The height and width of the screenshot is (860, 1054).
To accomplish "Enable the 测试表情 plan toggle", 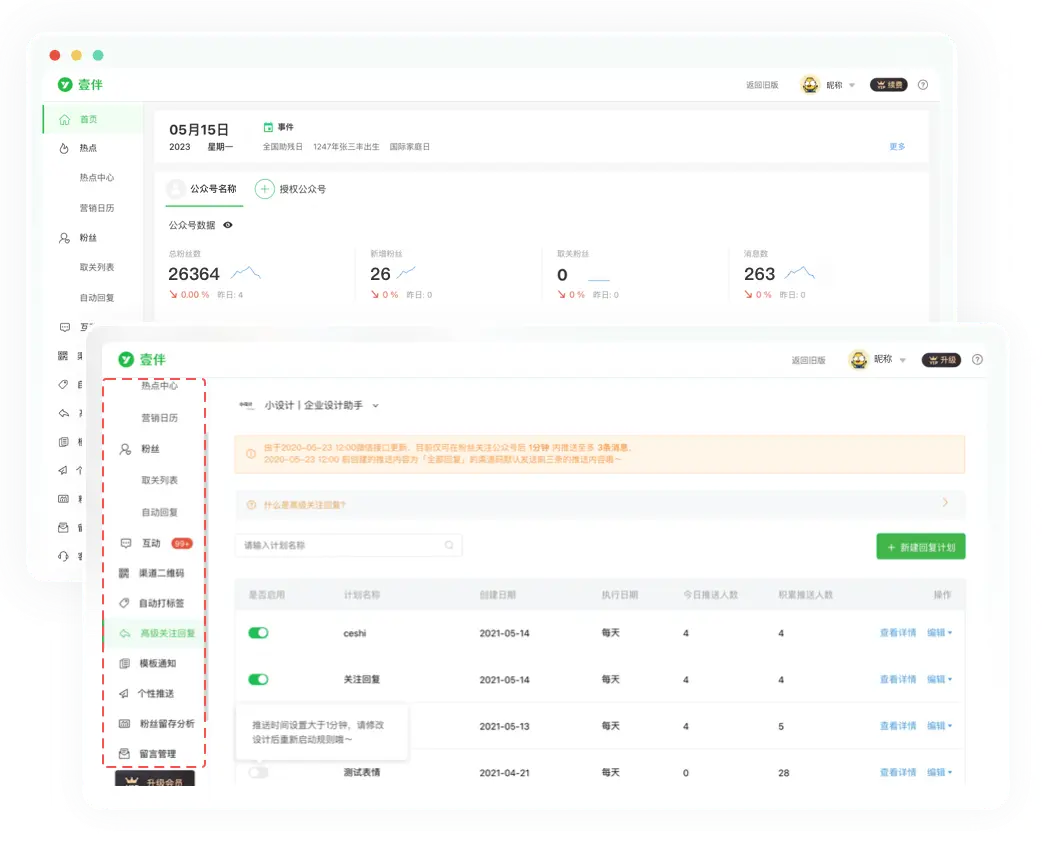I will (x=258, y=772).
